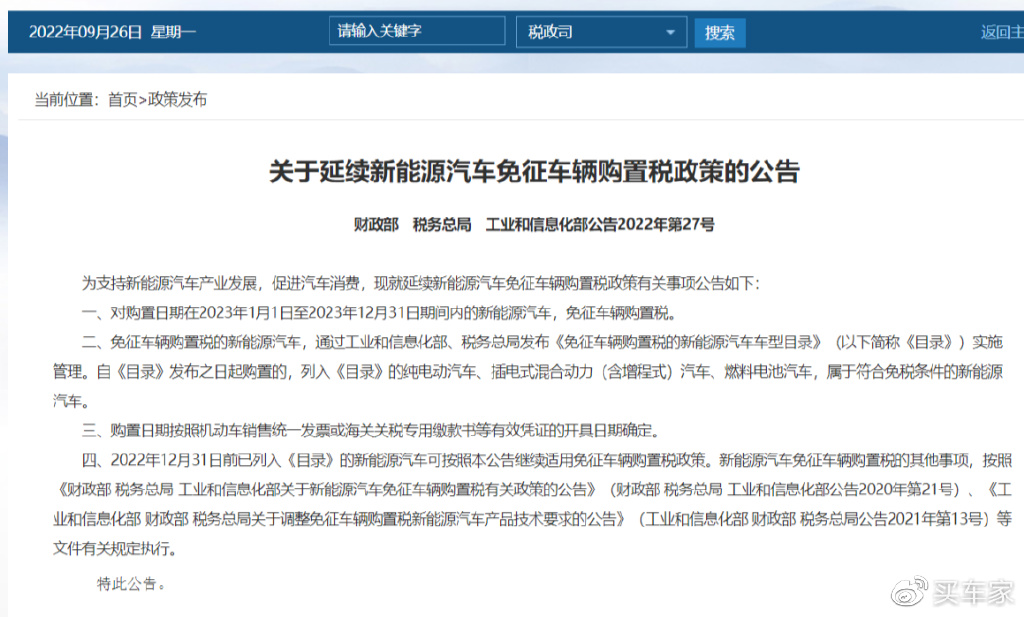Click the announcement title 关于延续新能源汽车免征车辆购置税政策的公告
The image size is (1024, 617).
pos(534,172)
